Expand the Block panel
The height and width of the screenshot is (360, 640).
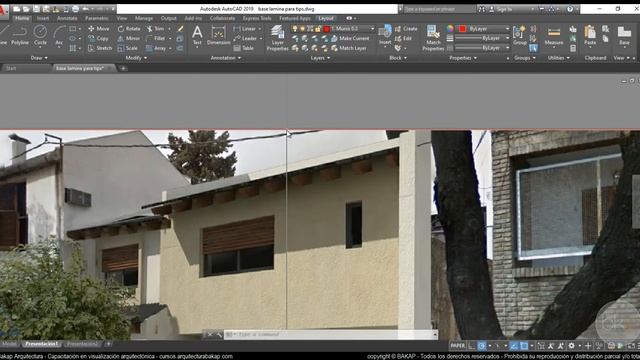click(x=398, y=58)
